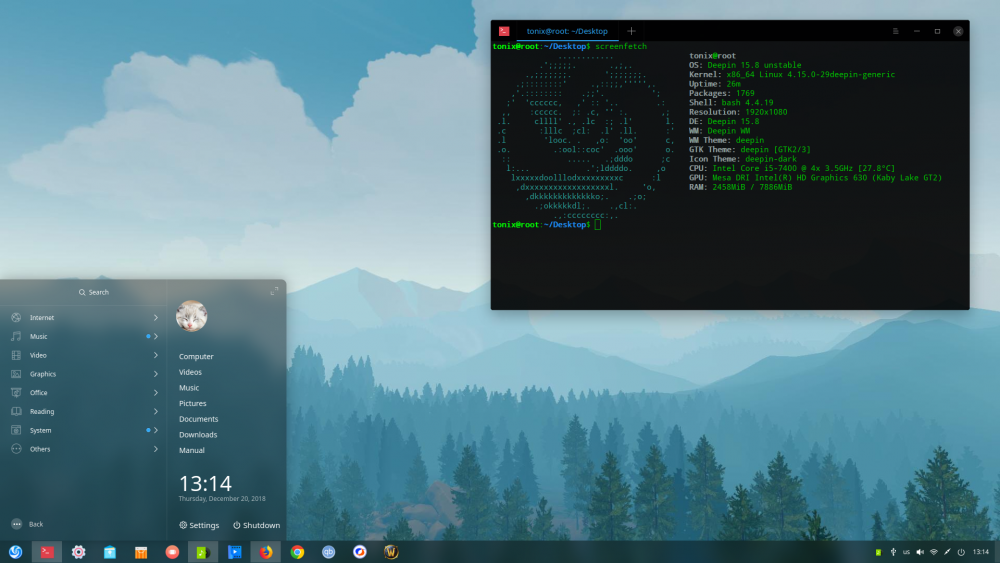Image resolution: width=1000 pixels, height=563 pixels.
Task: Click the power tray icon
Action: (x=961, y=552)
